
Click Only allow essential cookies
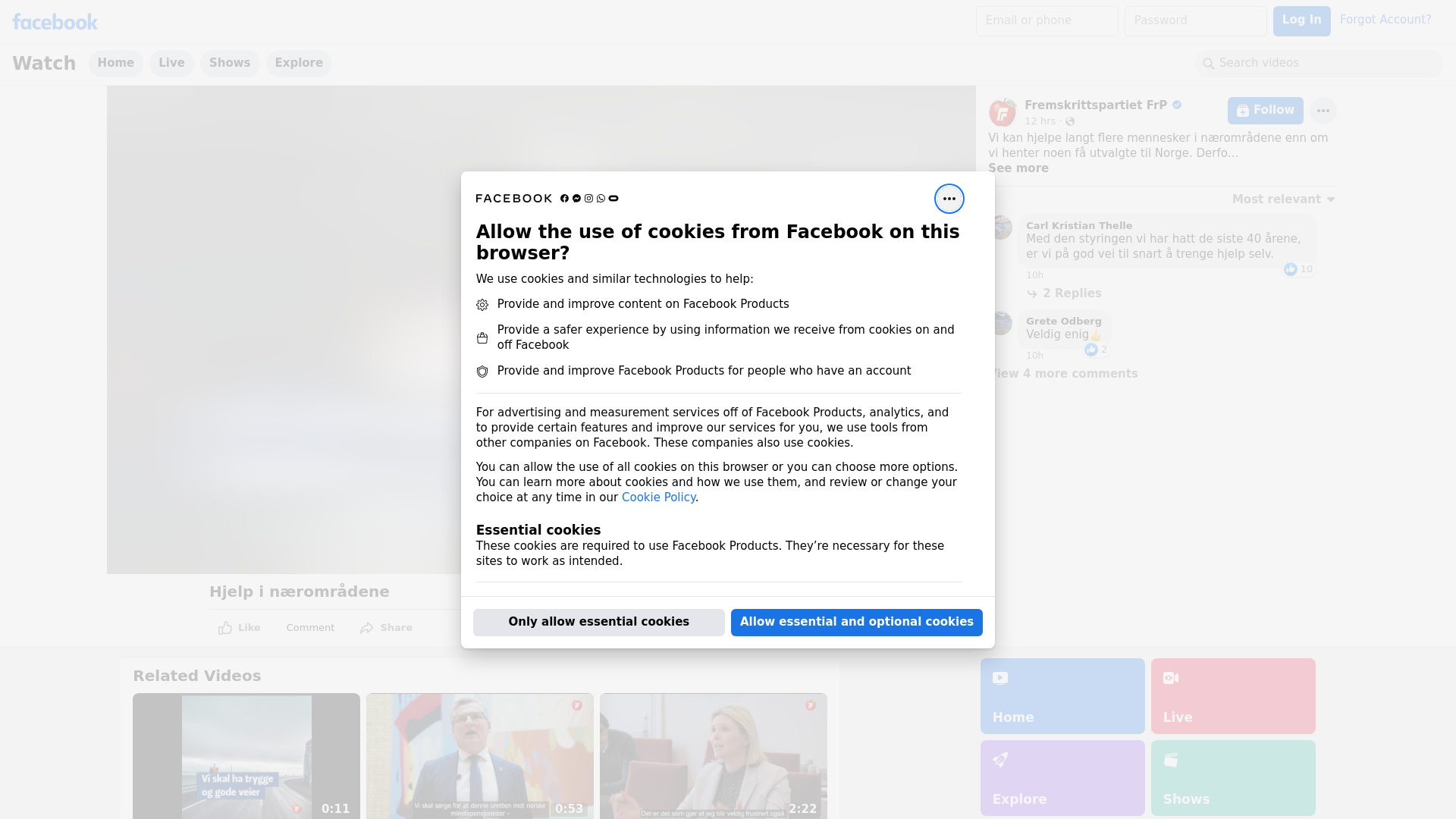598,623
